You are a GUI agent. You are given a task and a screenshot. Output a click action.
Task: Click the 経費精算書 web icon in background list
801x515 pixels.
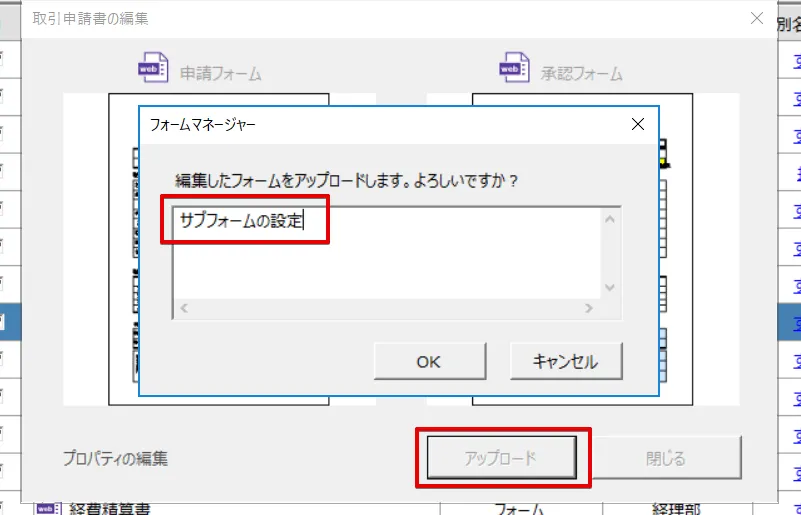coord(48,509)
